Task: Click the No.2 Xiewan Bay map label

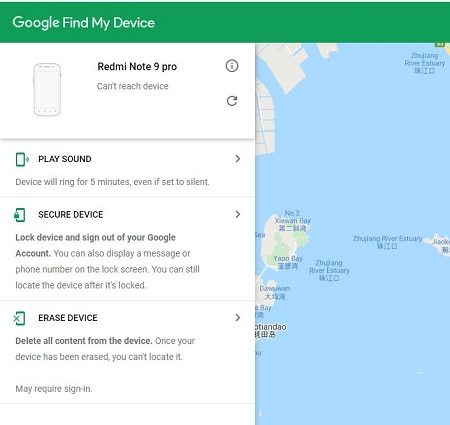Action: point(292,221)
